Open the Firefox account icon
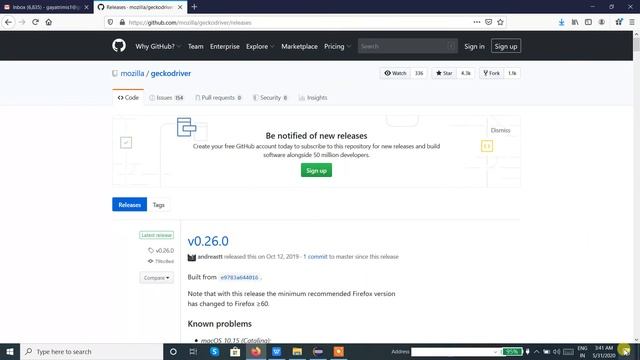 (602, 22)
